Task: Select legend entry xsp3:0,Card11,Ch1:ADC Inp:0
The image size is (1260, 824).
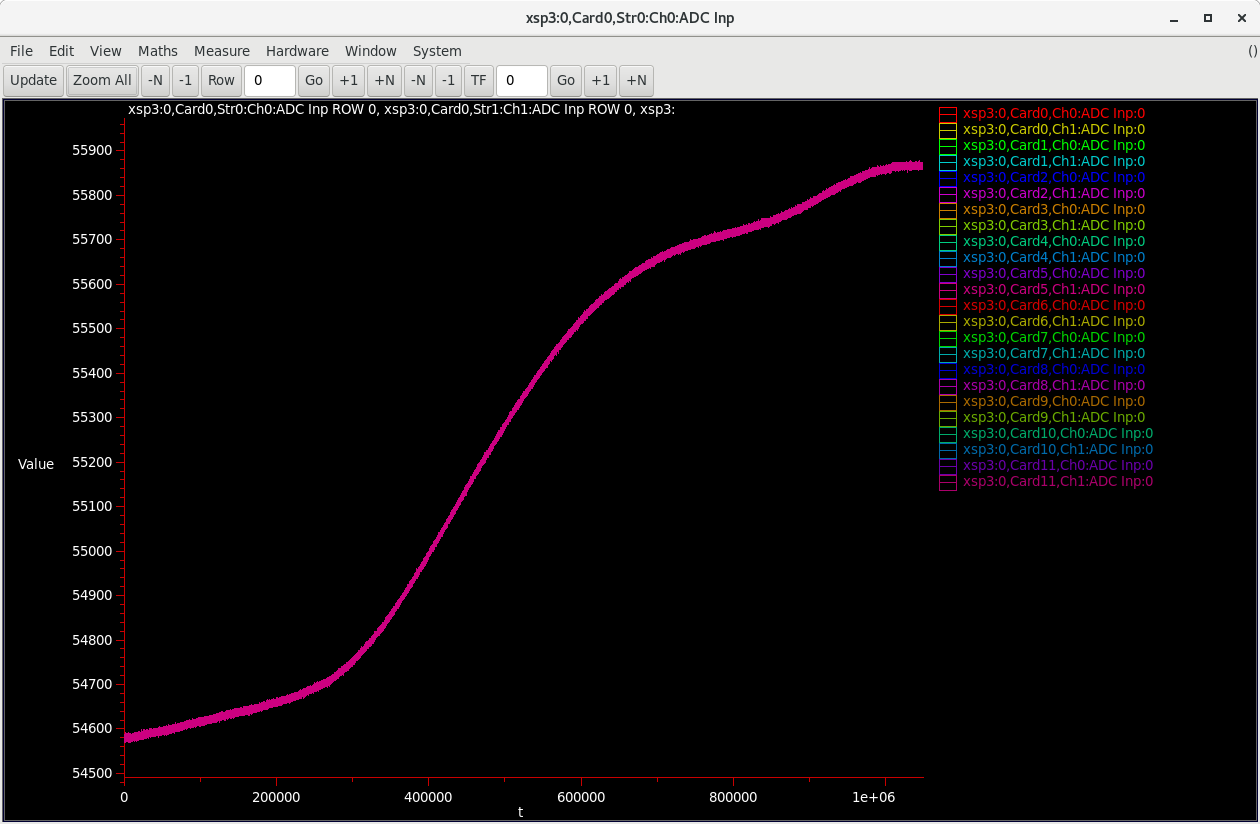Action: pos(1058,481)
